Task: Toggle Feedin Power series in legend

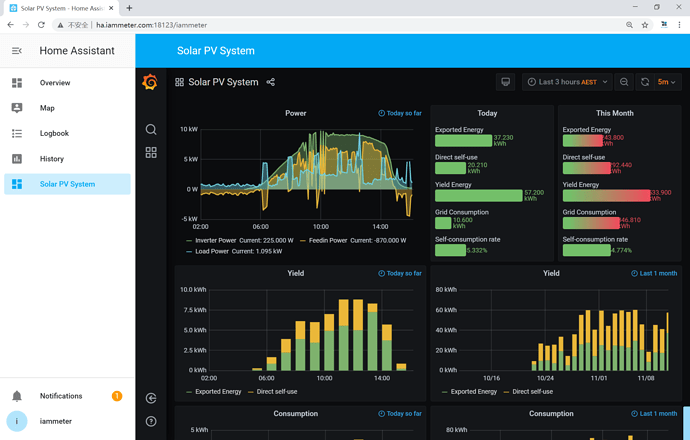Action: [x=353, y=240]
